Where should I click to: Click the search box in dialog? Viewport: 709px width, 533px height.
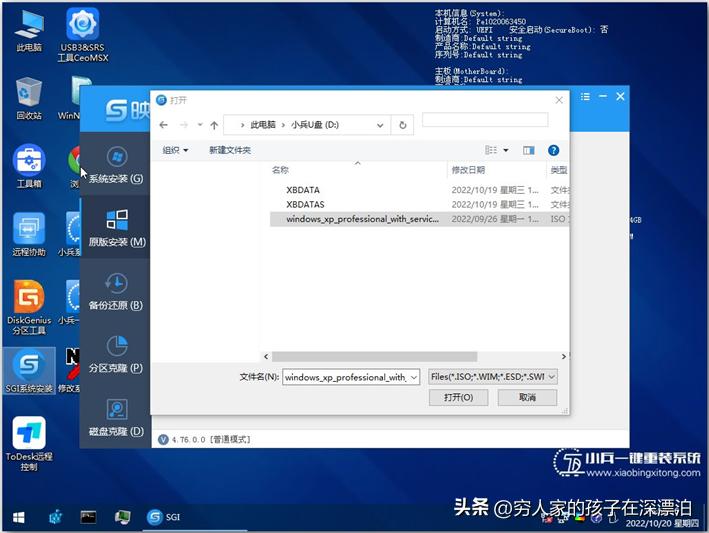tap(485, 120)
